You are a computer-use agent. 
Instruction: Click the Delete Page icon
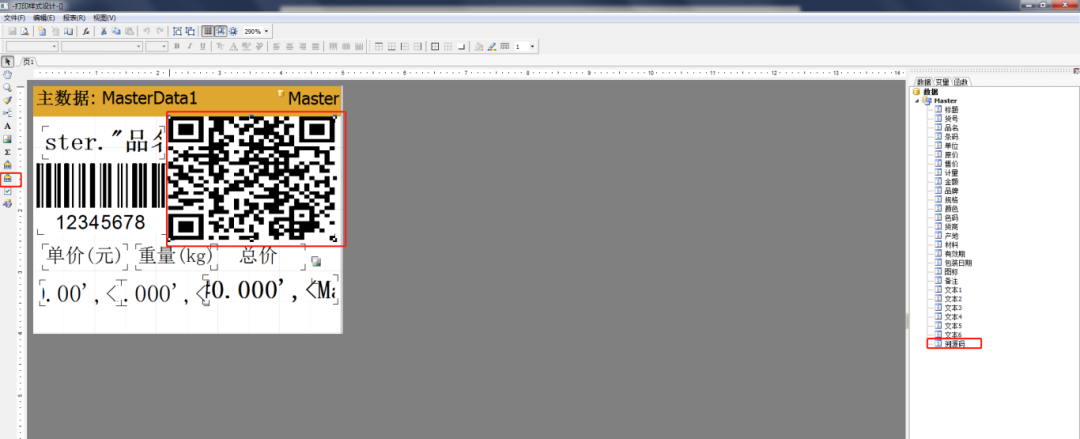coord(55,32)
